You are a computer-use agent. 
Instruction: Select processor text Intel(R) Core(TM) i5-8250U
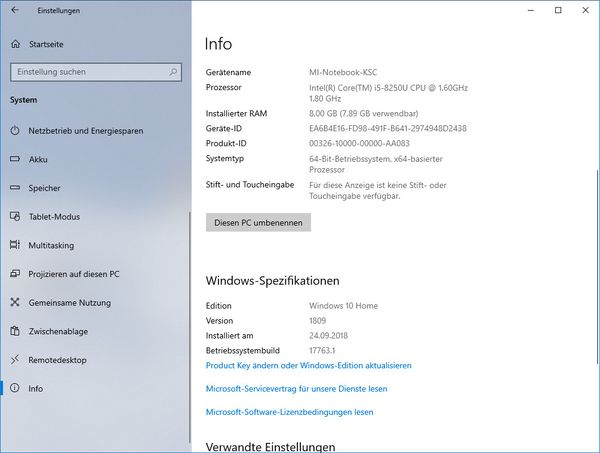[388, 93]
